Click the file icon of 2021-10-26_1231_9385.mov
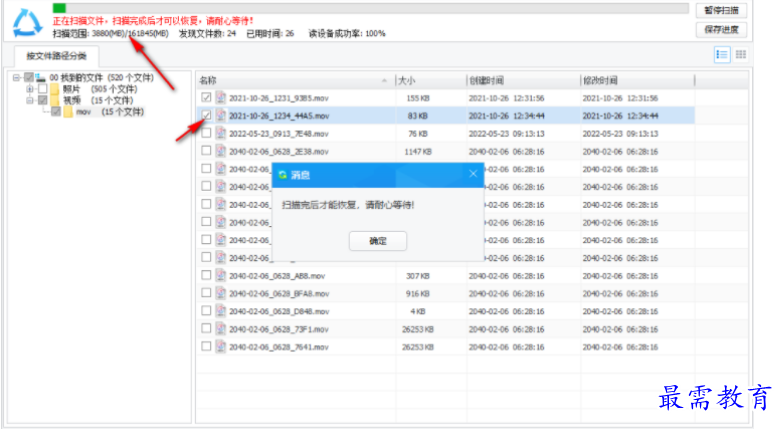 pyautogui.click(x=221, y=98)
